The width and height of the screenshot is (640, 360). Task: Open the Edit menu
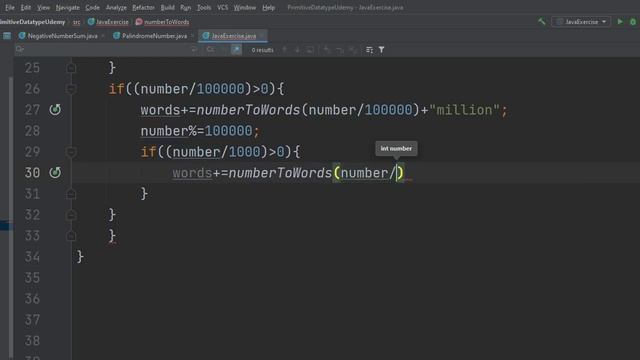(x=25, y=7)
